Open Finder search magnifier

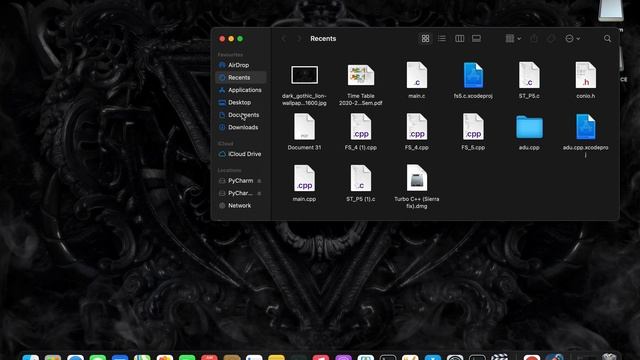(x=607, y=38)
